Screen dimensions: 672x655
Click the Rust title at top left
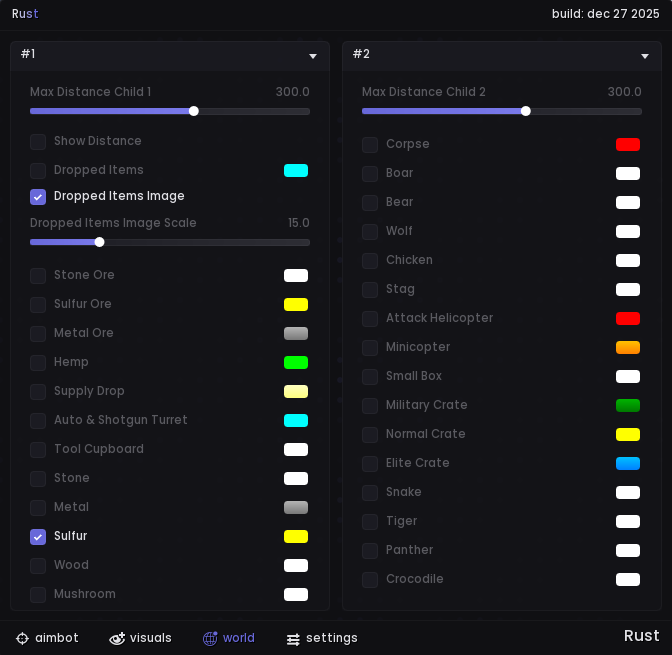(x=25, y=14)
